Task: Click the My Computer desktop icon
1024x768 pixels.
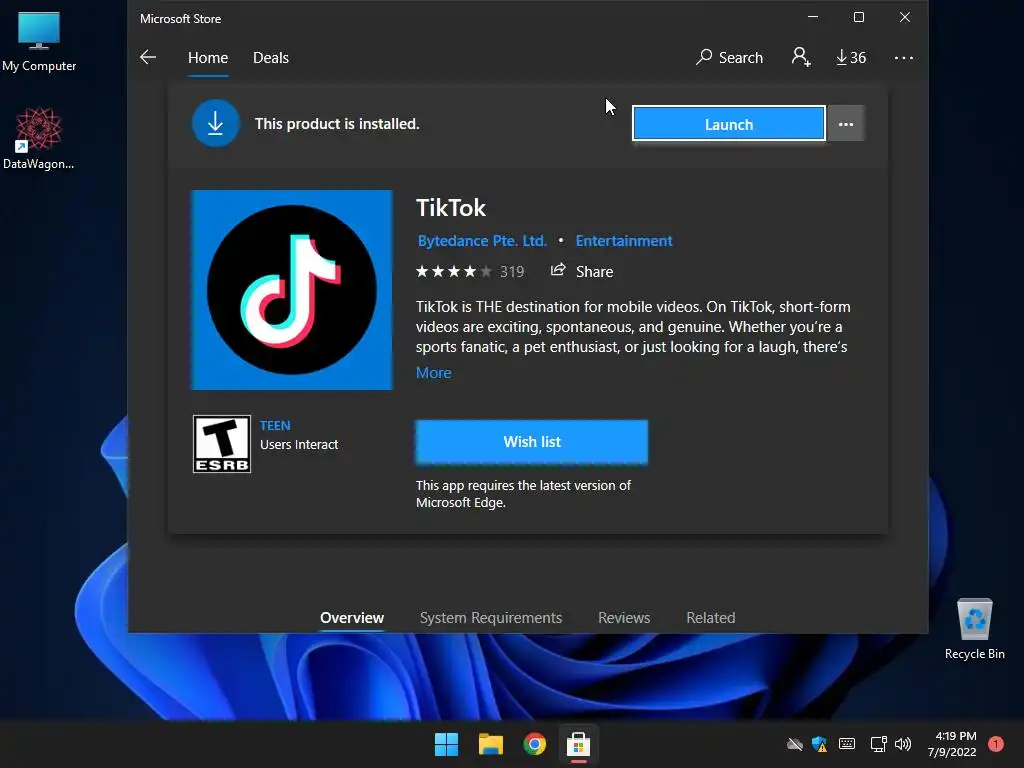Action: tap(39, 41)
